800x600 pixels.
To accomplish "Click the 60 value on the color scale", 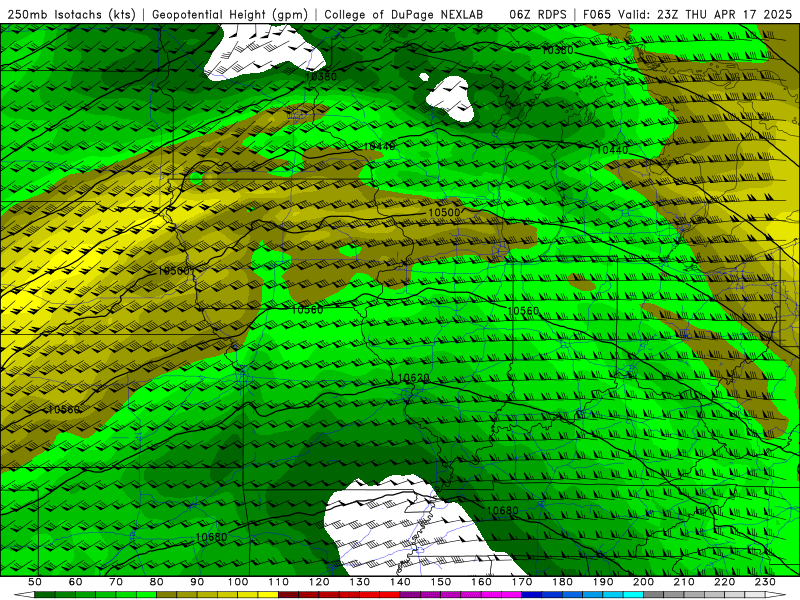I will (x=76, y=582).
